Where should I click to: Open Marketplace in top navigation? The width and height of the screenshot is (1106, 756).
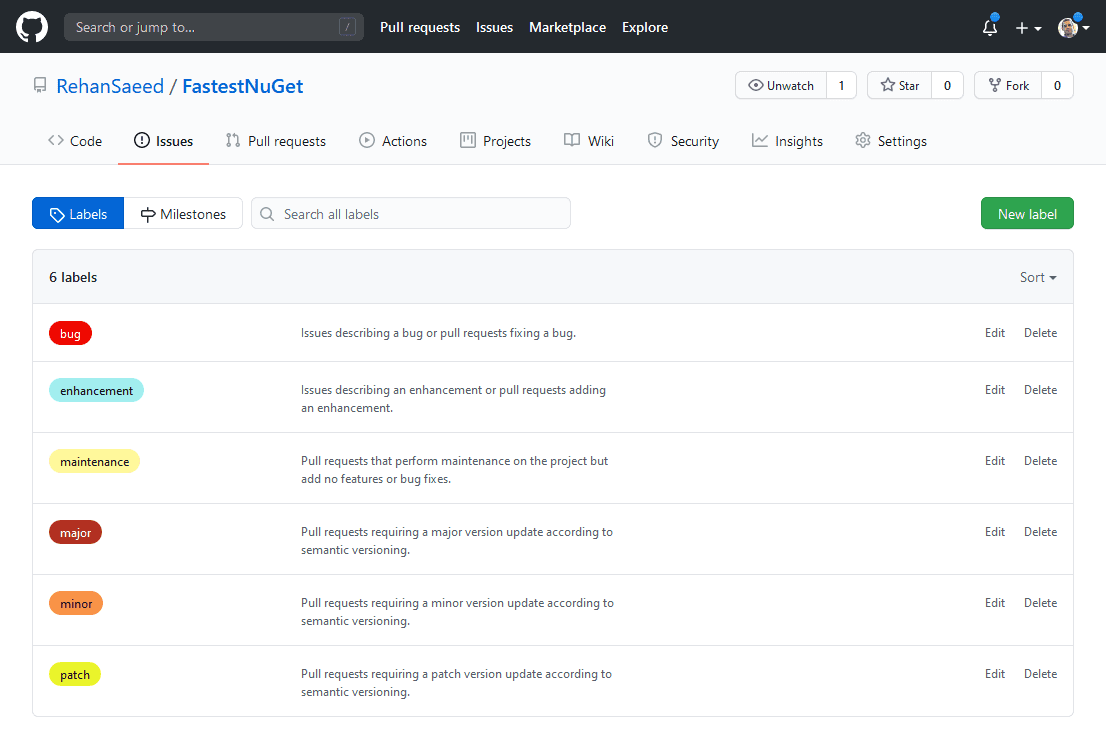(567, 27)
